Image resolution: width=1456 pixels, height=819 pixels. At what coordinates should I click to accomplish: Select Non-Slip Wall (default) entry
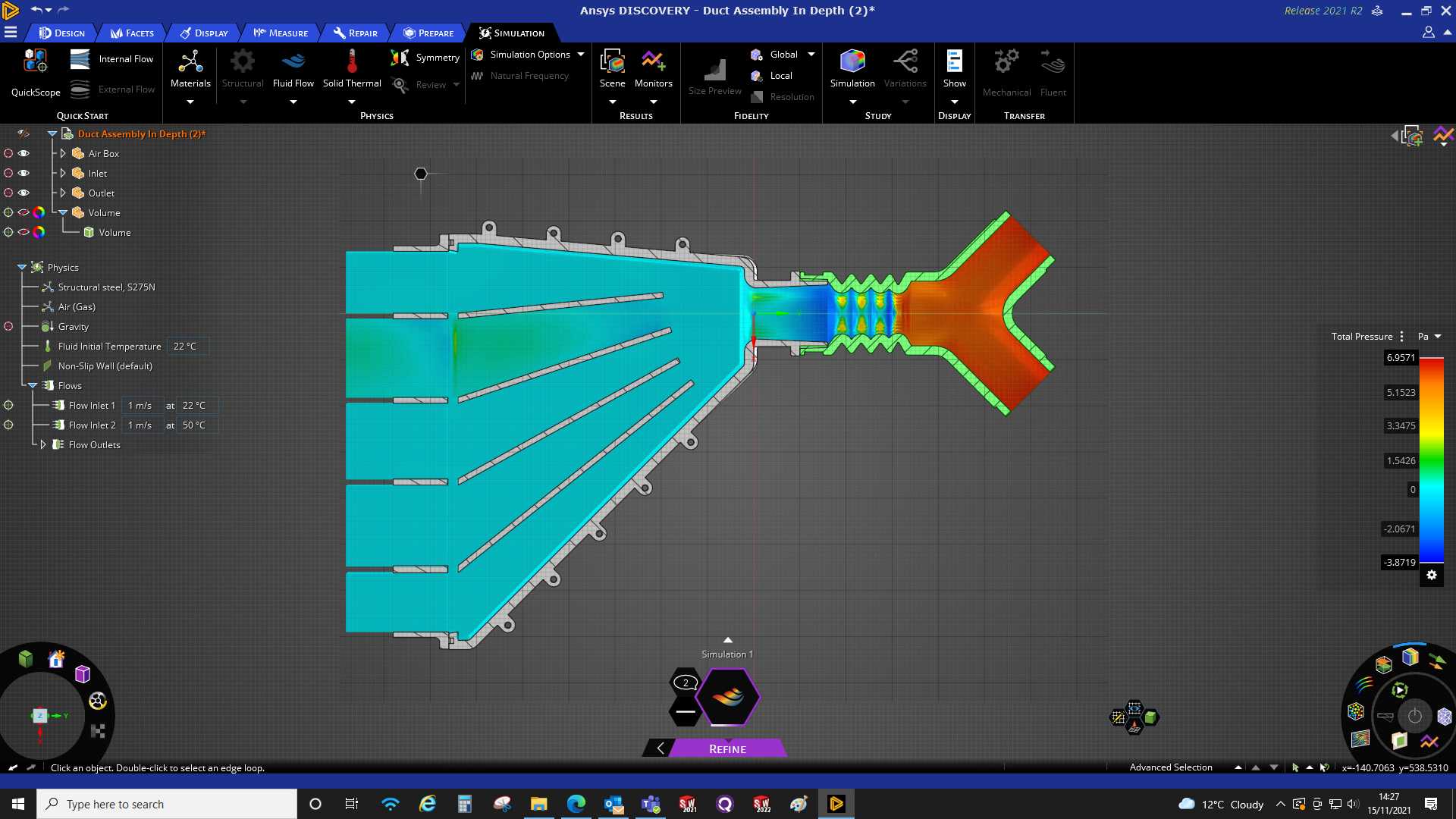tap(105, 366)
